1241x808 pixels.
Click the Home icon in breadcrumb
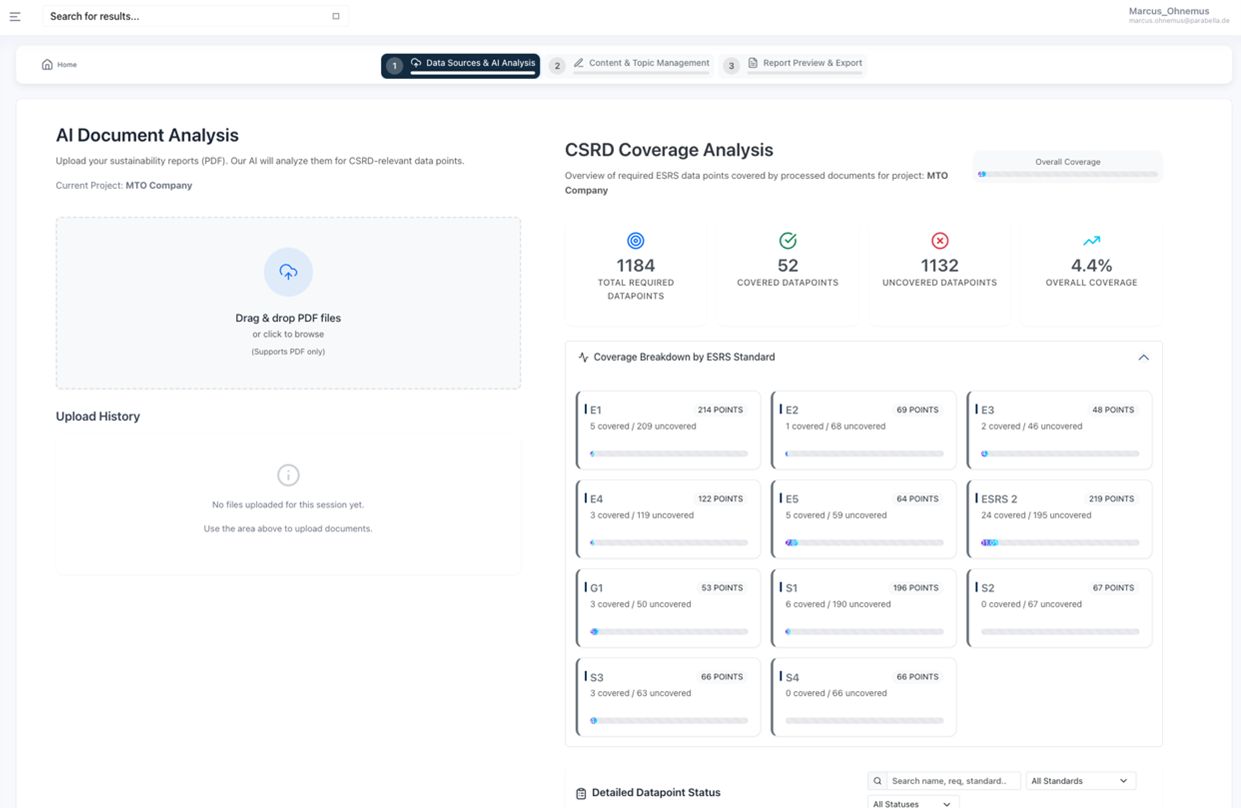pos(47,65)
